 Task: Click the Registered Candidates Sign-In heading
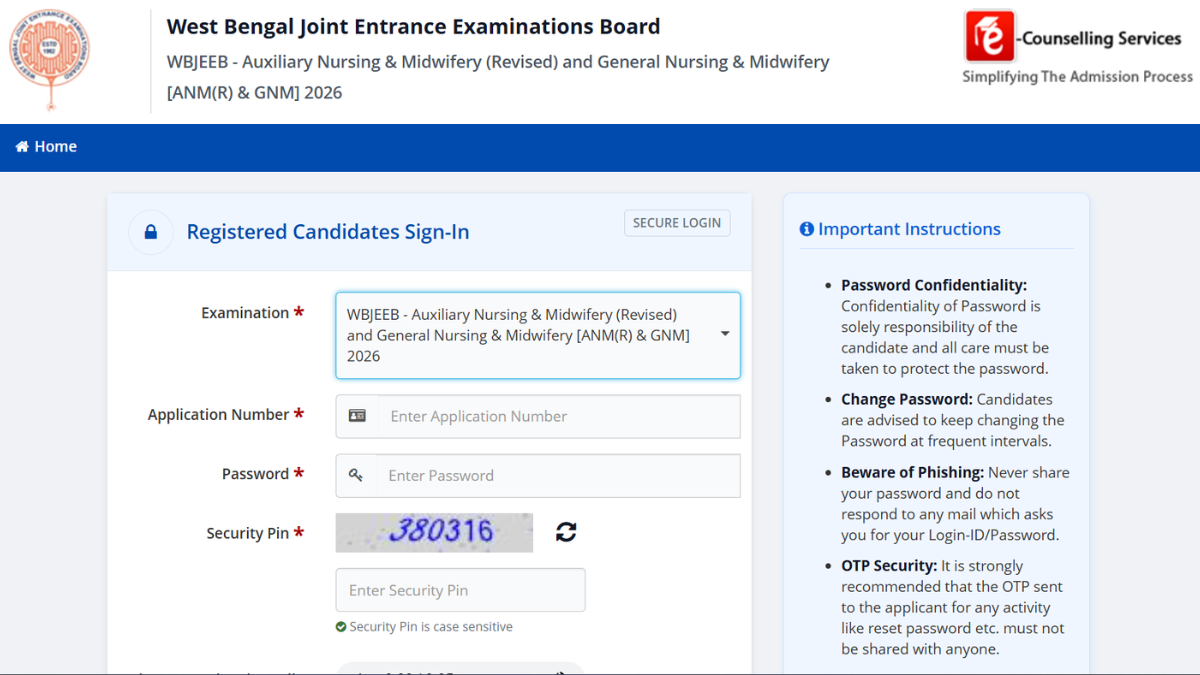[328, 232]
